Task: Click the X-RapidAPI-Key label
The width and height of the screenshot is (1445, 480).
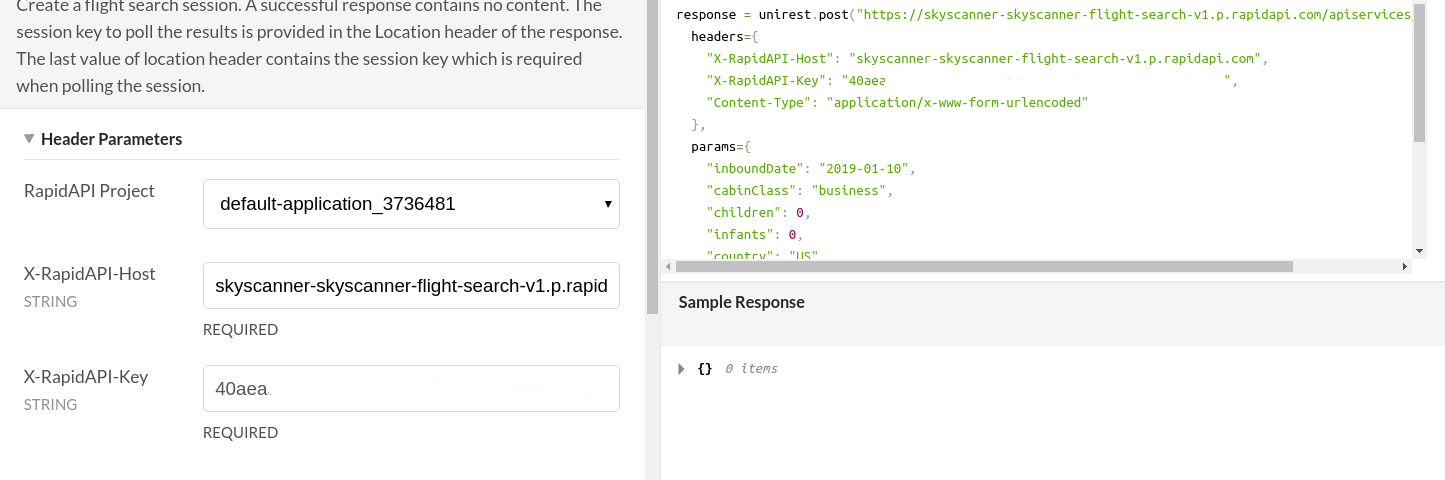Action: pyautogui.click(x=86, y=377)
